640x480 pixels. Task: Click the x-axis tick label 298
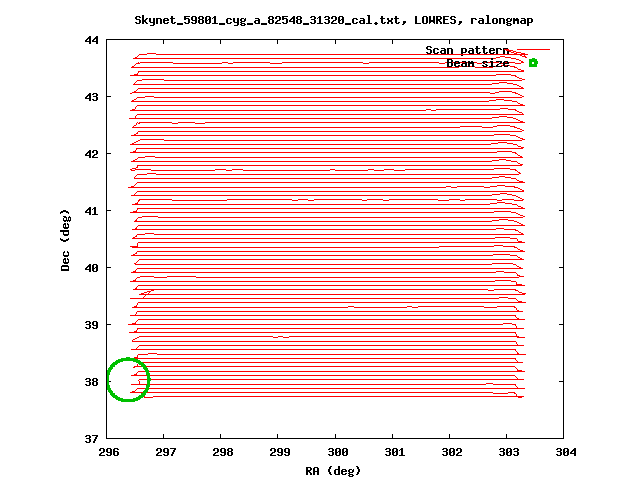click(x=223, y=452)
